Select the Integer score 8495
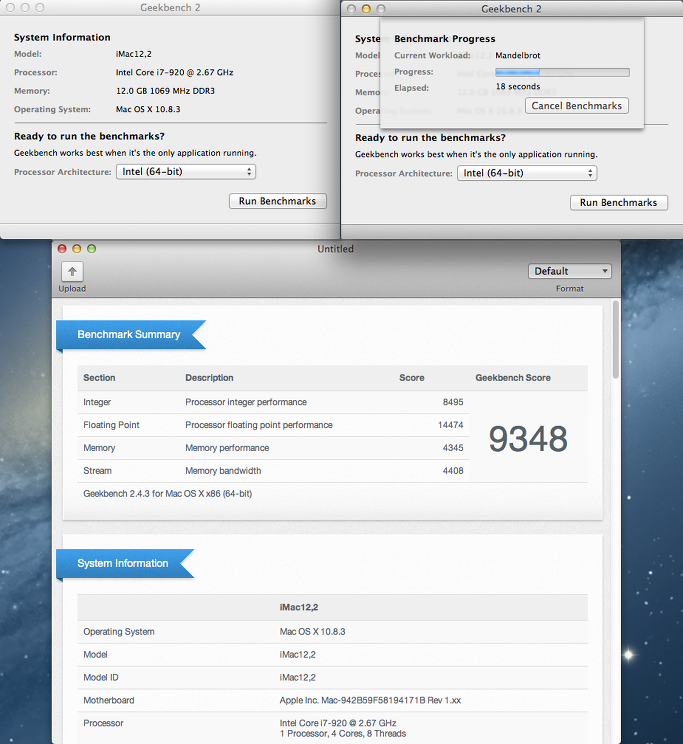Screen dimensions: 683x744 [x=453, y=402]
